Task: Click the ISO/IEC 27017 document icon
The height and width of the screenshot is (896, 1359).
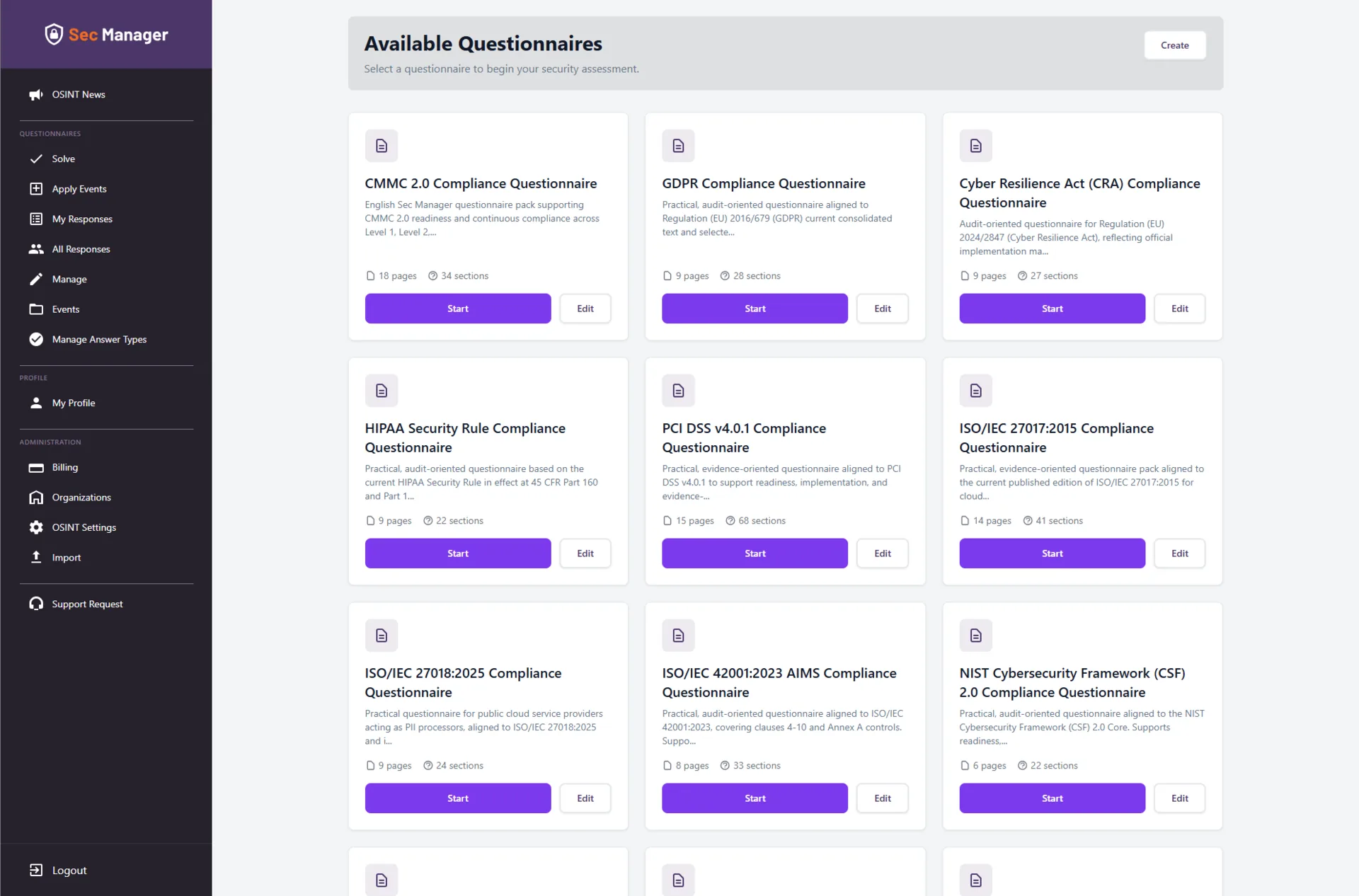Action: tap(975, 391)
